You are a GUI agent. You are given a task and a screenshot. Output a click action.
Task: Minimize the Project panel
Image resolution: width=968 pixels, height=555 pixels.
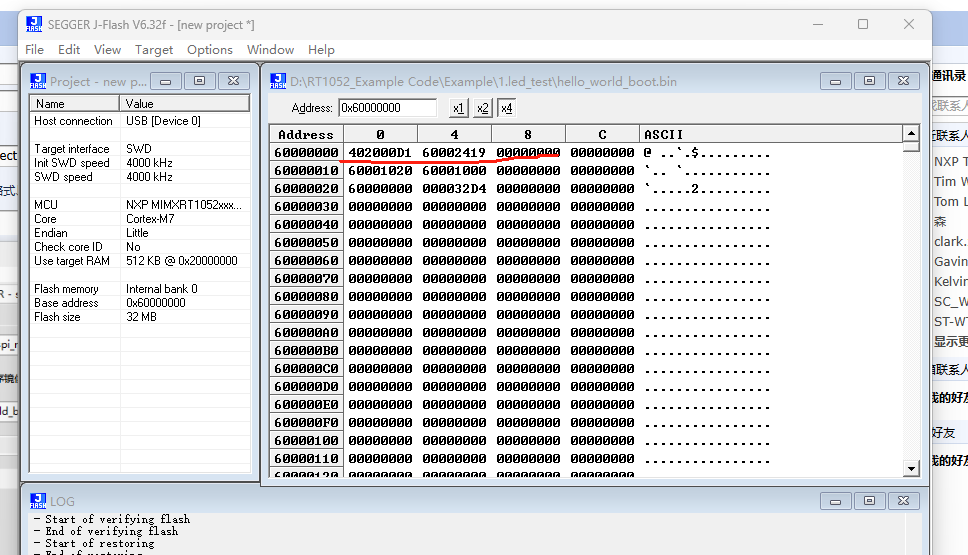[165, 81]
